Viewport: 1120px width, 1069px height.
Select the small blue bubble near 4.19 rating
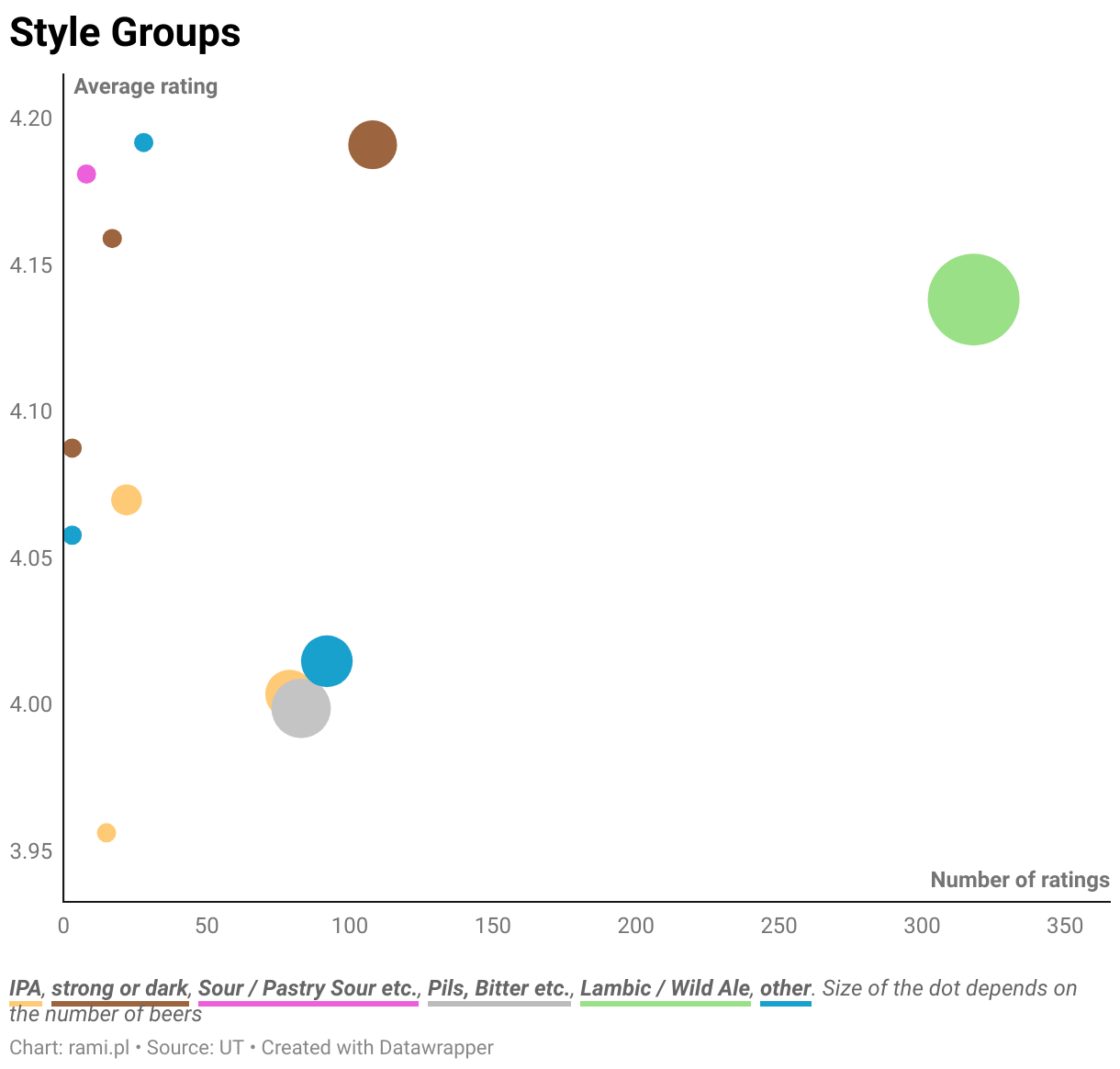coord(143,142)
